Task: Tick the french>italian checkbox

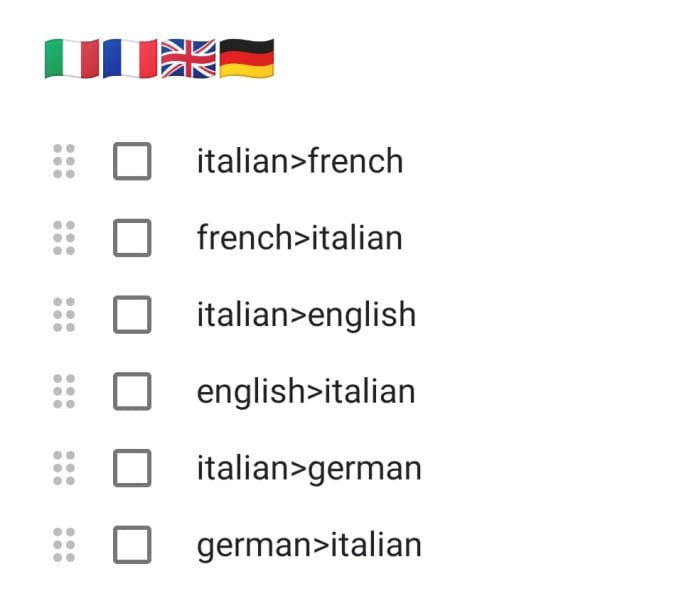Action: pos(132,238)
